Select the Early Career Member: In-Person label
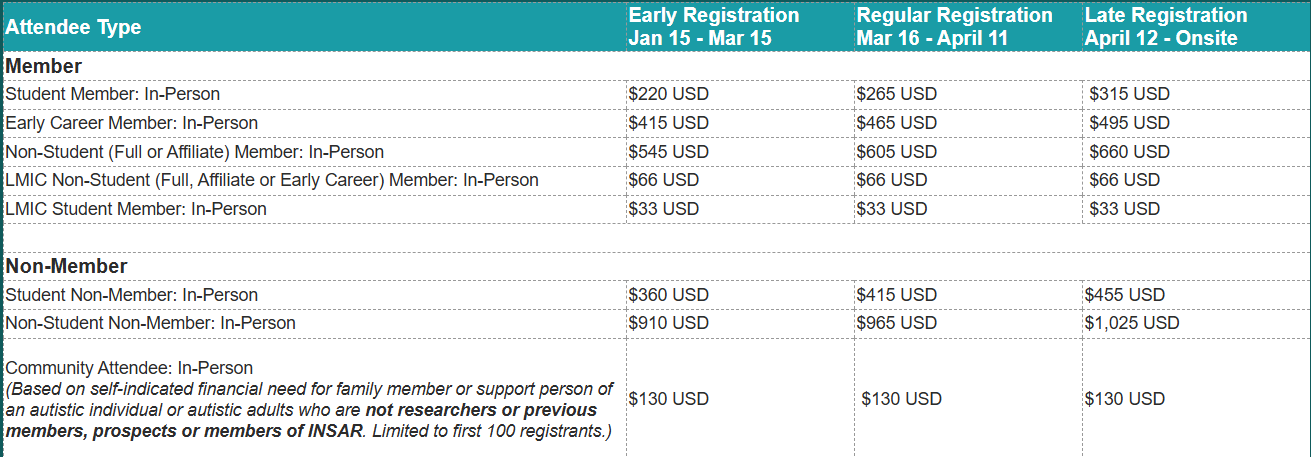The image size is (1311, 457). pyautogui.click(x=132, y=123)
